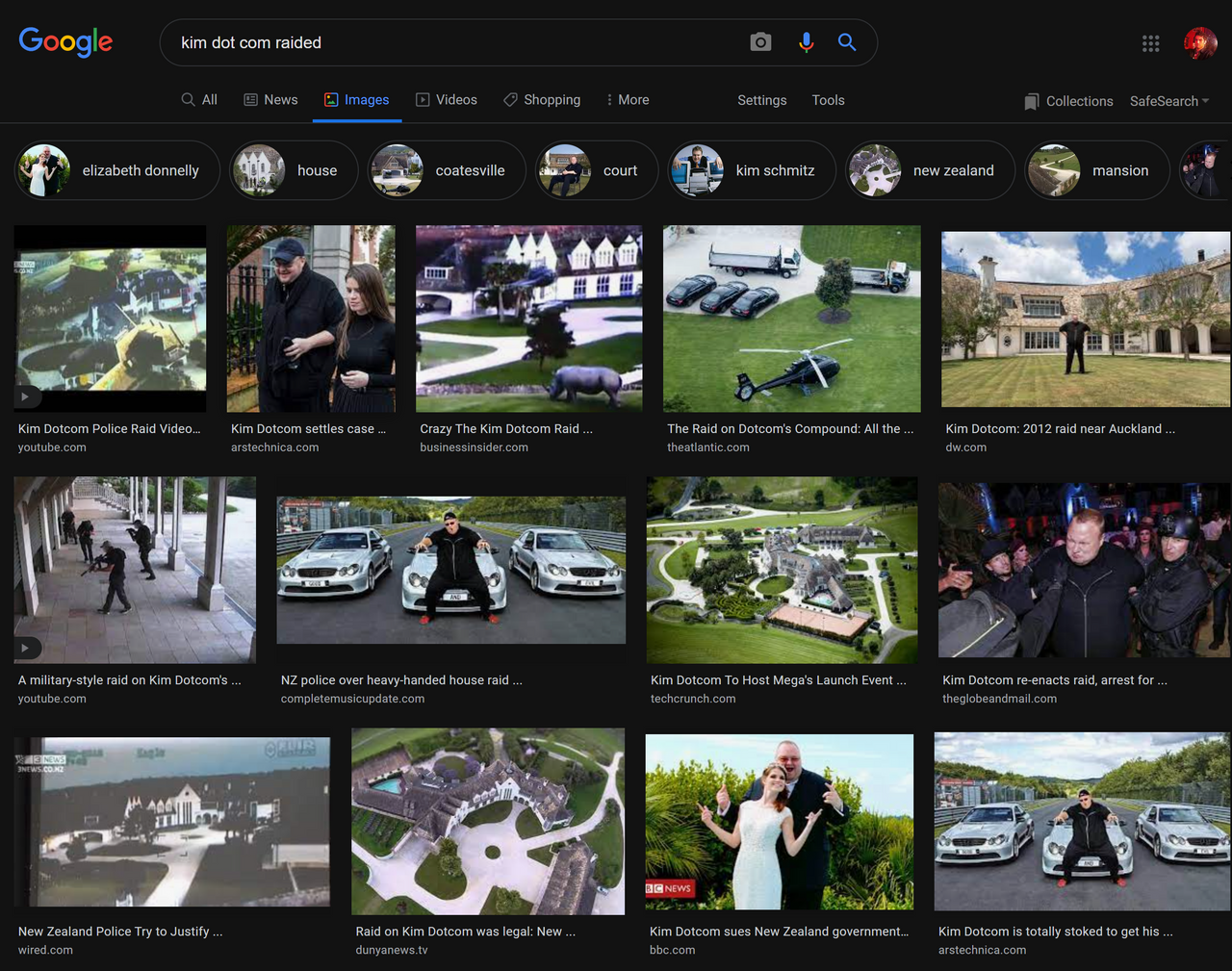Open the theatlantic helicopter compound image
The image size is (1232, 971).
[791, 319]
